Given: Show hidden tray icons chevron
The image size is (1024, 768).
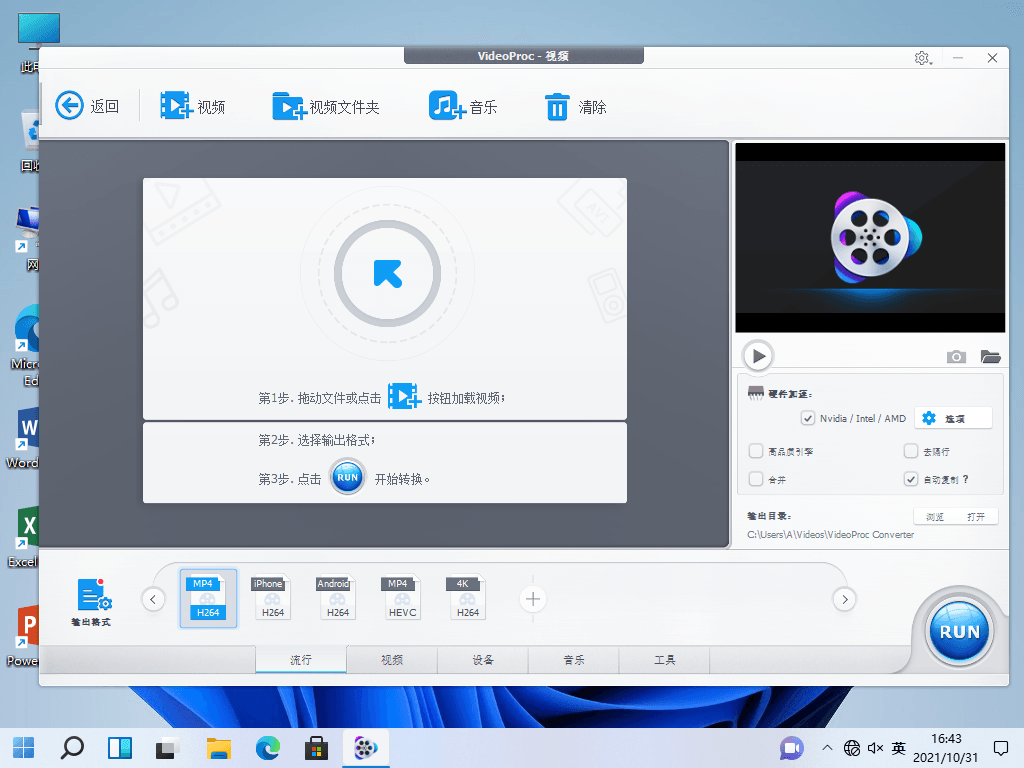Looking at the screenshot, I should tap(827, 748).
